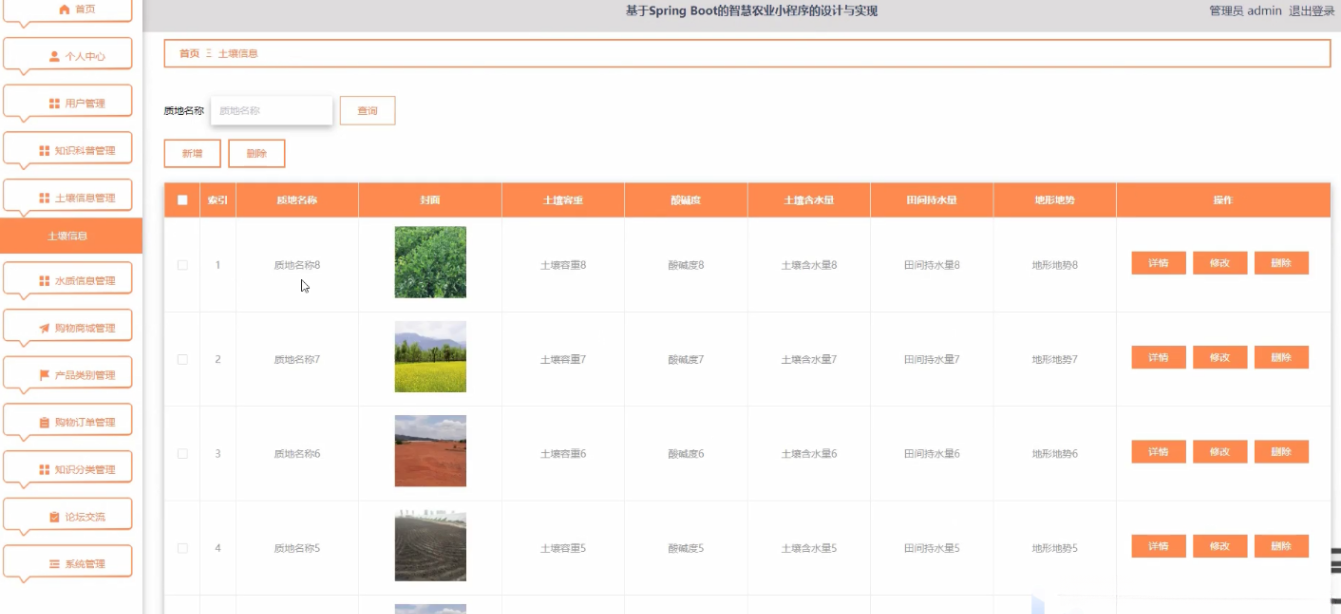Click the paper-plane icon beside 购物商城管理

coord(44,328)
